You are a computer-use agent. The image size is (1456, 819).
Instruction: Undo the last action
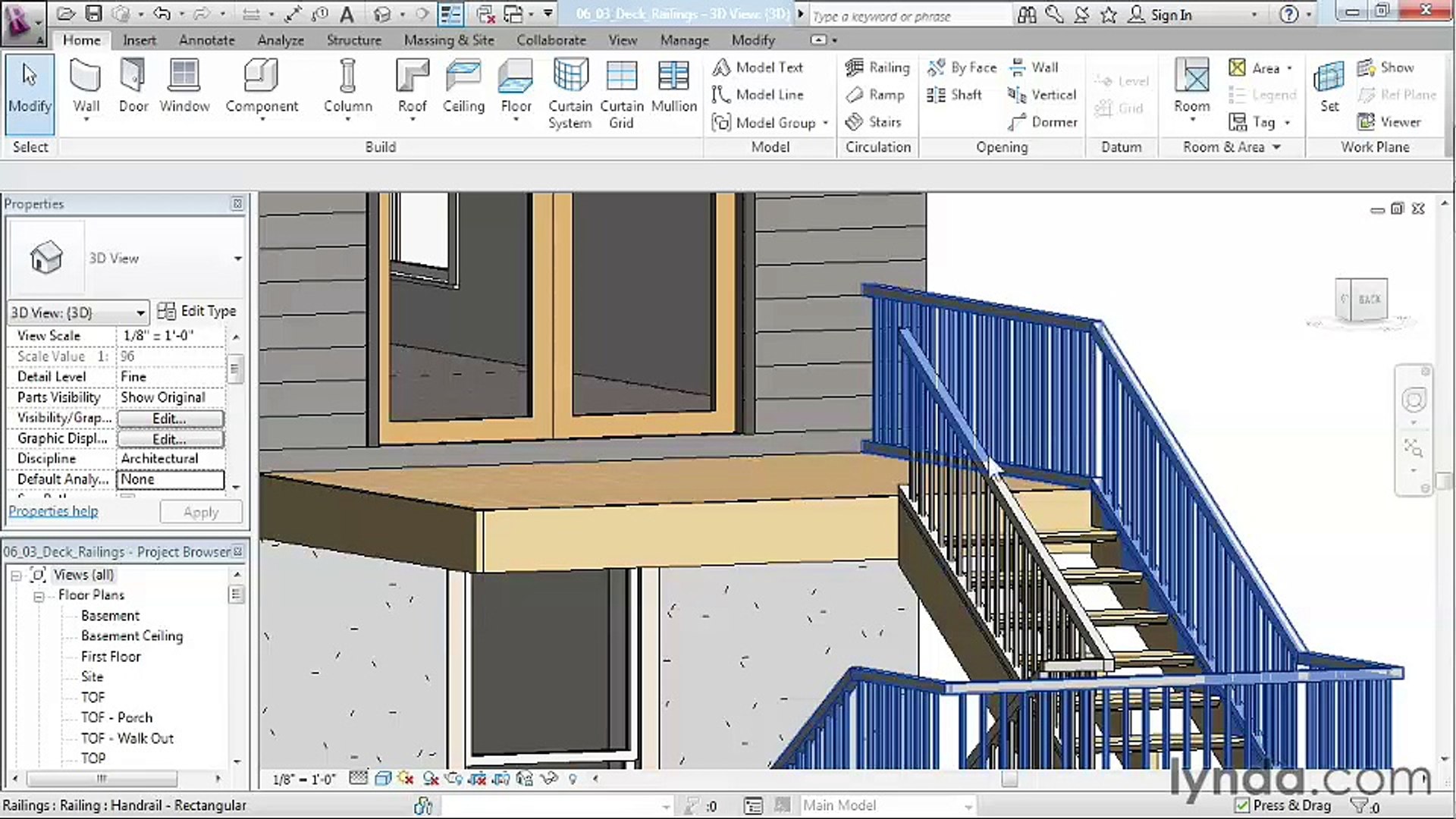coord(162,14)
